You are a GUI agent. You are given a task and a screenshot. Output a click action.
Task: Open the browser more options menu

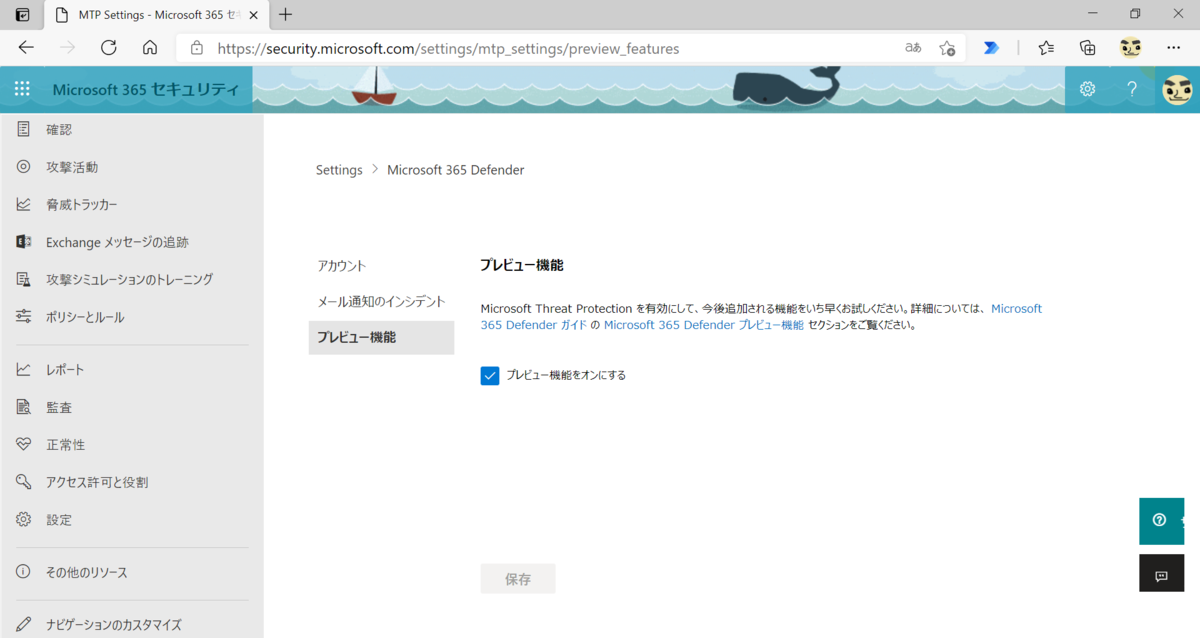1174,48
